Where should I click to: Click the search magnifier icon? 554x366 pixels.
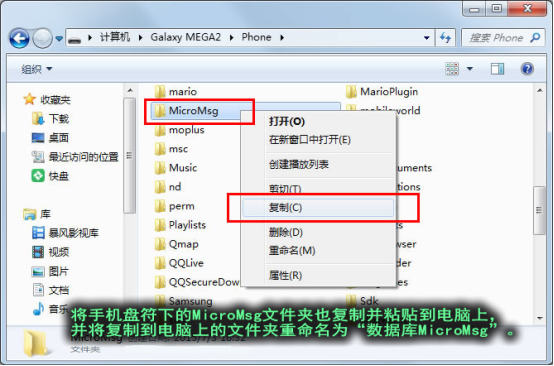point(536,37)
